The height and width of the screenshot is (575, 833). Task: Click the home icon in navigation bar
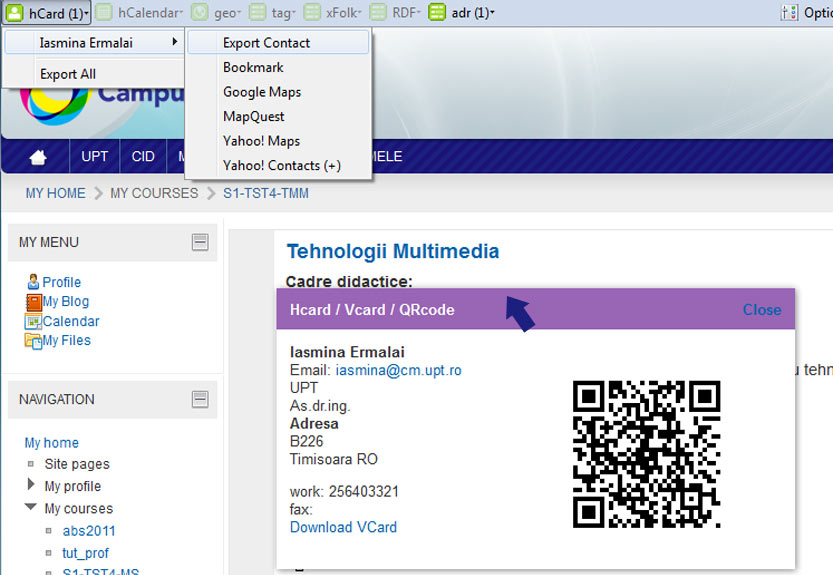tap(38, 157)
